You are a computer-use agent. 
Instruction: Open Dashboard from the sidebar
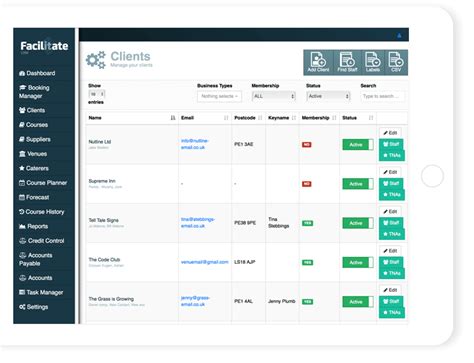point(37,73)
